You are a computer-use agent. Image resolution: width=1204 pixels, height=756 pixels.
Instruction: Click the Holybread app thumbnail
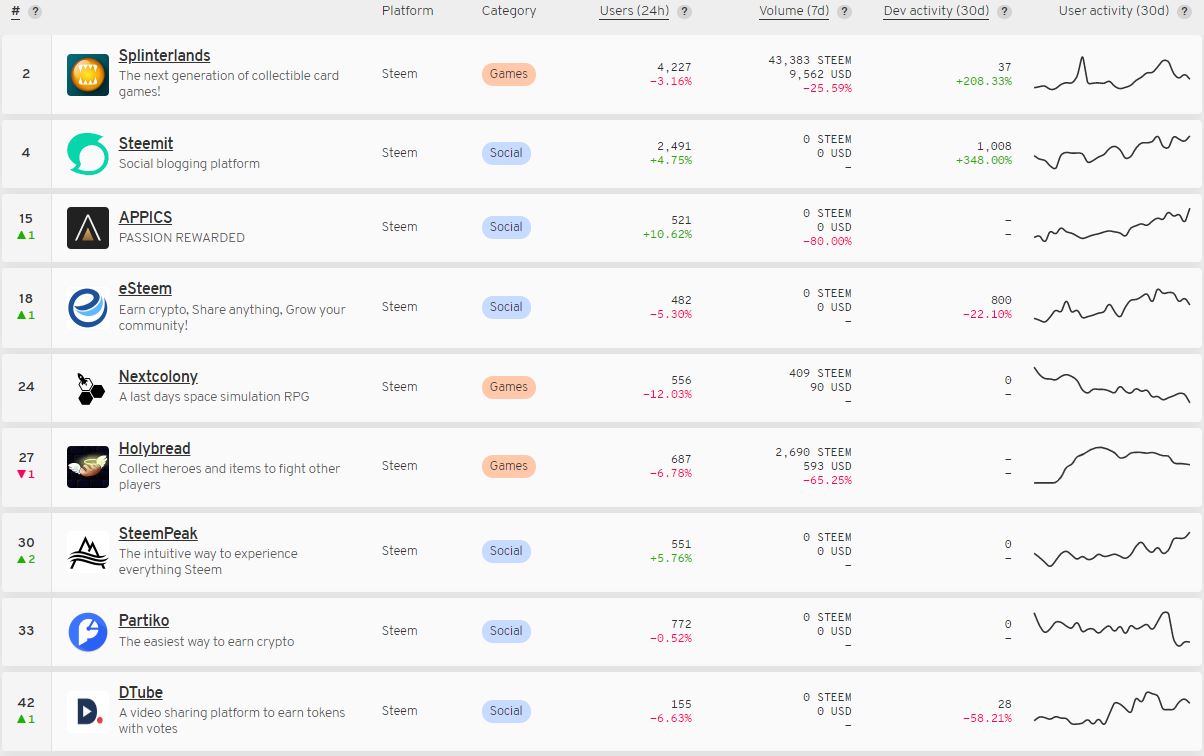pos(88,466)
